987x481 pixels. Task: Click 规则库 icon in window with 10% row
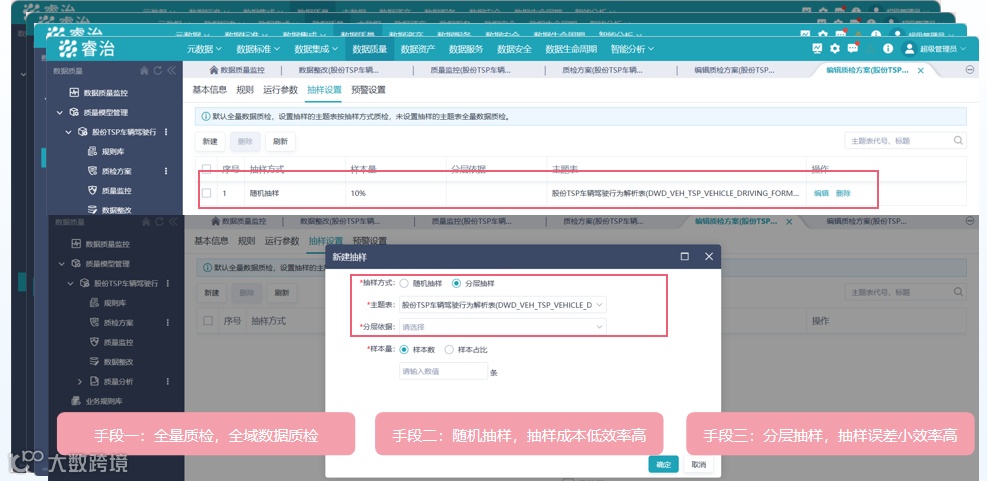(x=92, y=151)
